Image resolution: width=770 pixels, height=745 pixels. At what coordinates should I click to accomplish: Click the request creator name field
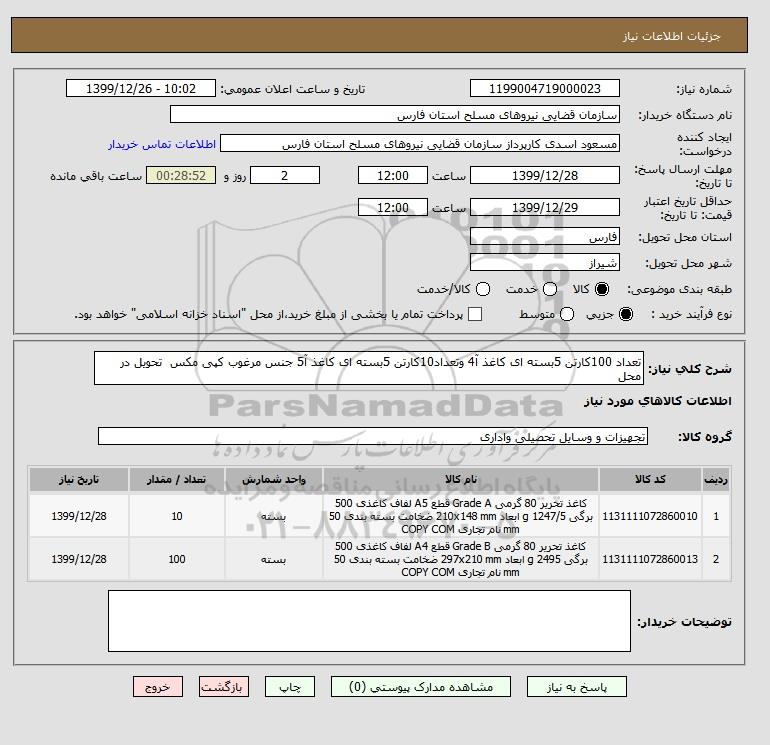click(420, 144)
